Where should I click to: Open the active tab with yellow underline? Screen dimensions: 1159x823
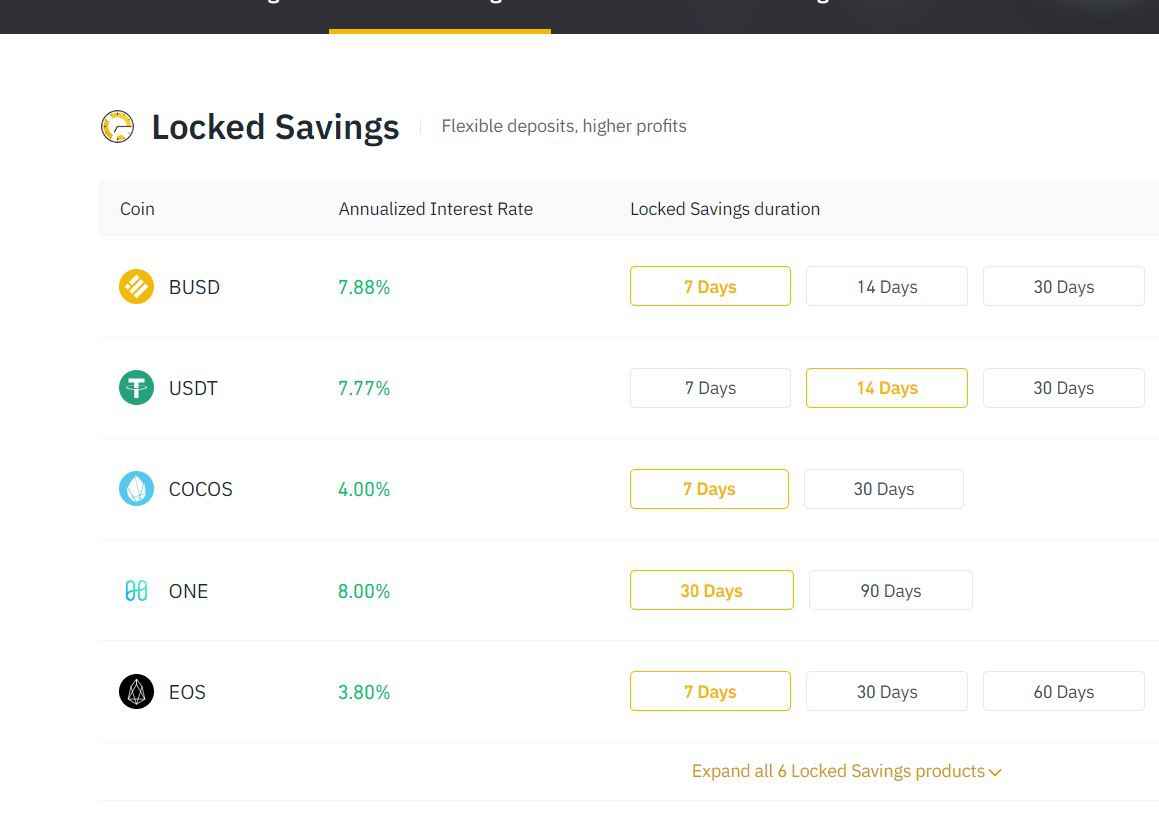[439, 15]
